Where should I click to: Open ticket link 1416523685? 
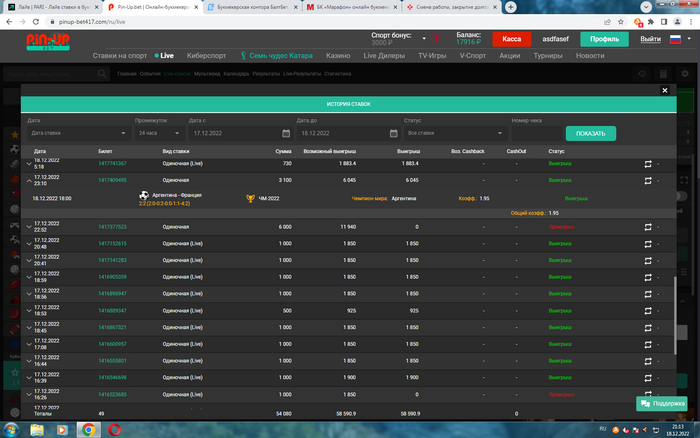[112, 395]
